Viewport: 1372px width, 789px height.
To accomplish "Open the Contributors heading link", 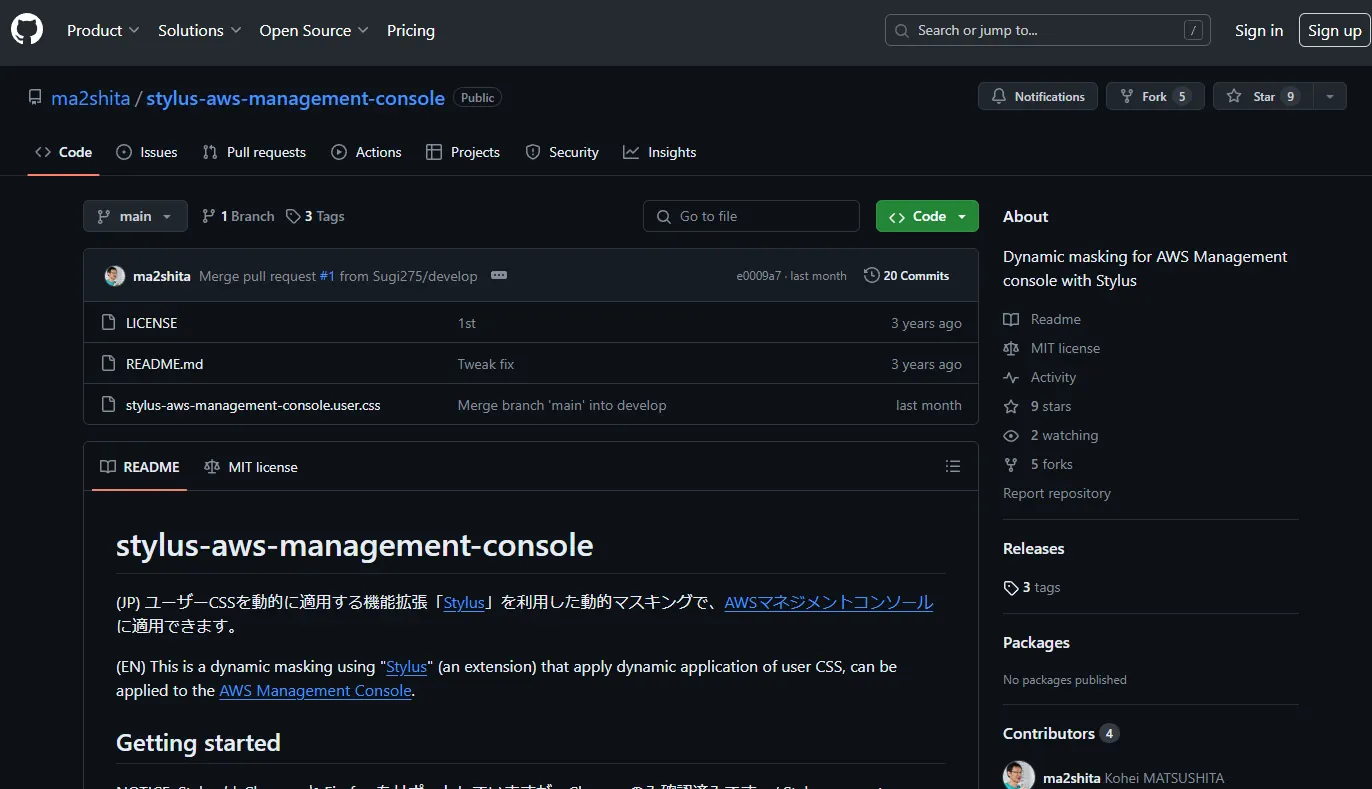I will (1061, 734).
